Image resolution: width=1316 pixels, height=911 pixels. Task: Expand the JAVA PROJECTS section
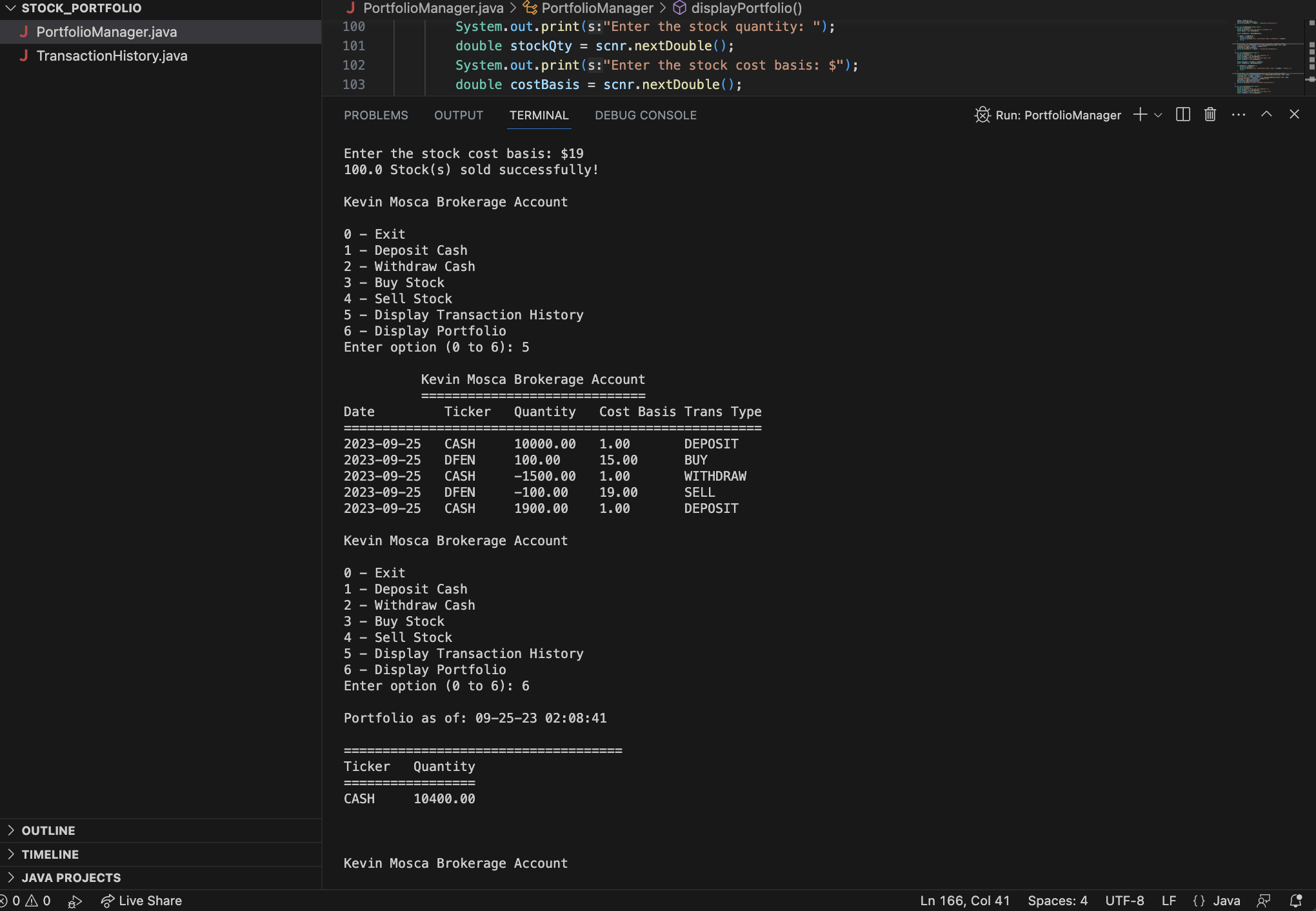(71, 877)
